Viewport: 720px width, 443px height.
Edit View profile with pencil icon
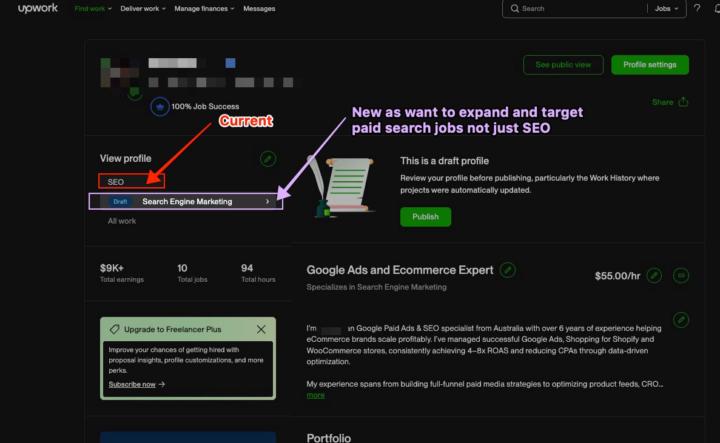coord(268,159)
